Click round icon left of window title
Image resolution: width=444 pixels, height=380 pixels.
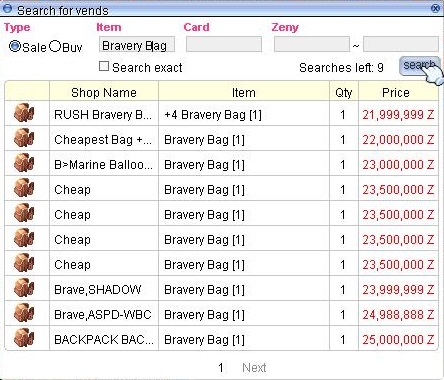[7, 8]
